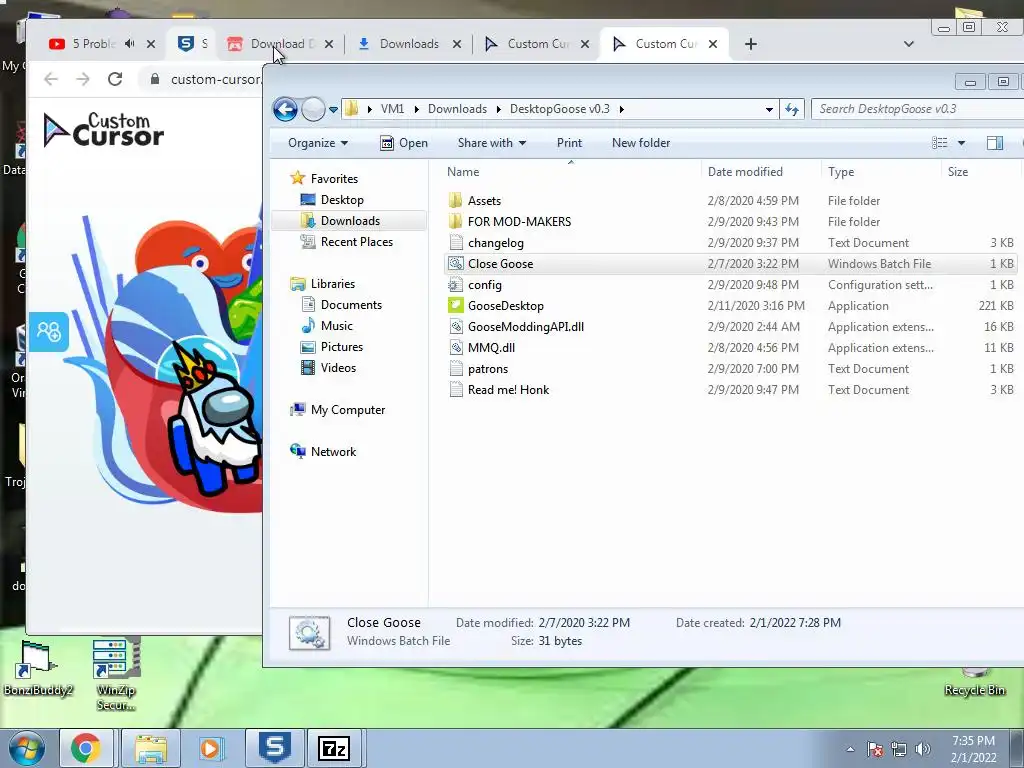Select the Read me! Honk file icon

456,389
